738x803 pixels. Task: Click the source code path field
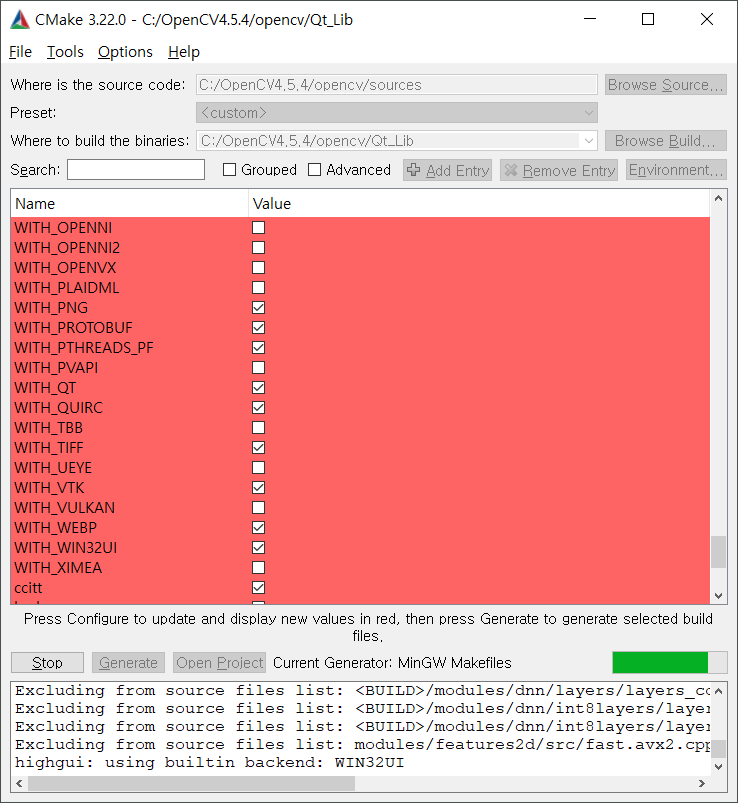click(396, 84)
